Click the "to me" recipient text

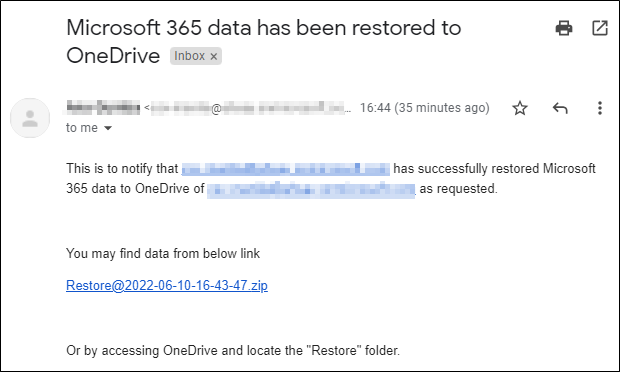(82, 128)
